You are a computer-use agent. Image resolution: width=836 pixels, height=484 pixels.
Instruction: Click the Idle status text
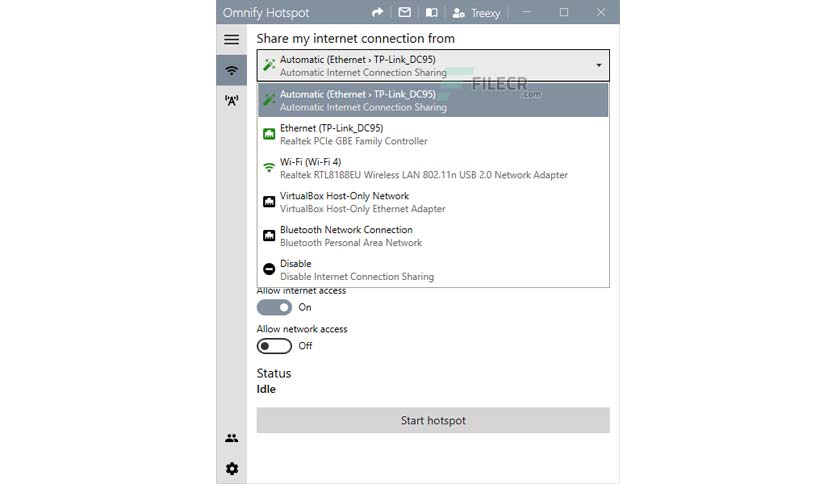coord(266,389)
